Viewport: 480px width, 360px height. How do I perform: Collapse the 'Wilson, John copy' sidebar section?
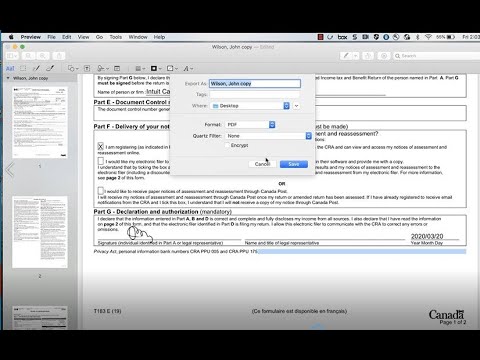[8, 78]
